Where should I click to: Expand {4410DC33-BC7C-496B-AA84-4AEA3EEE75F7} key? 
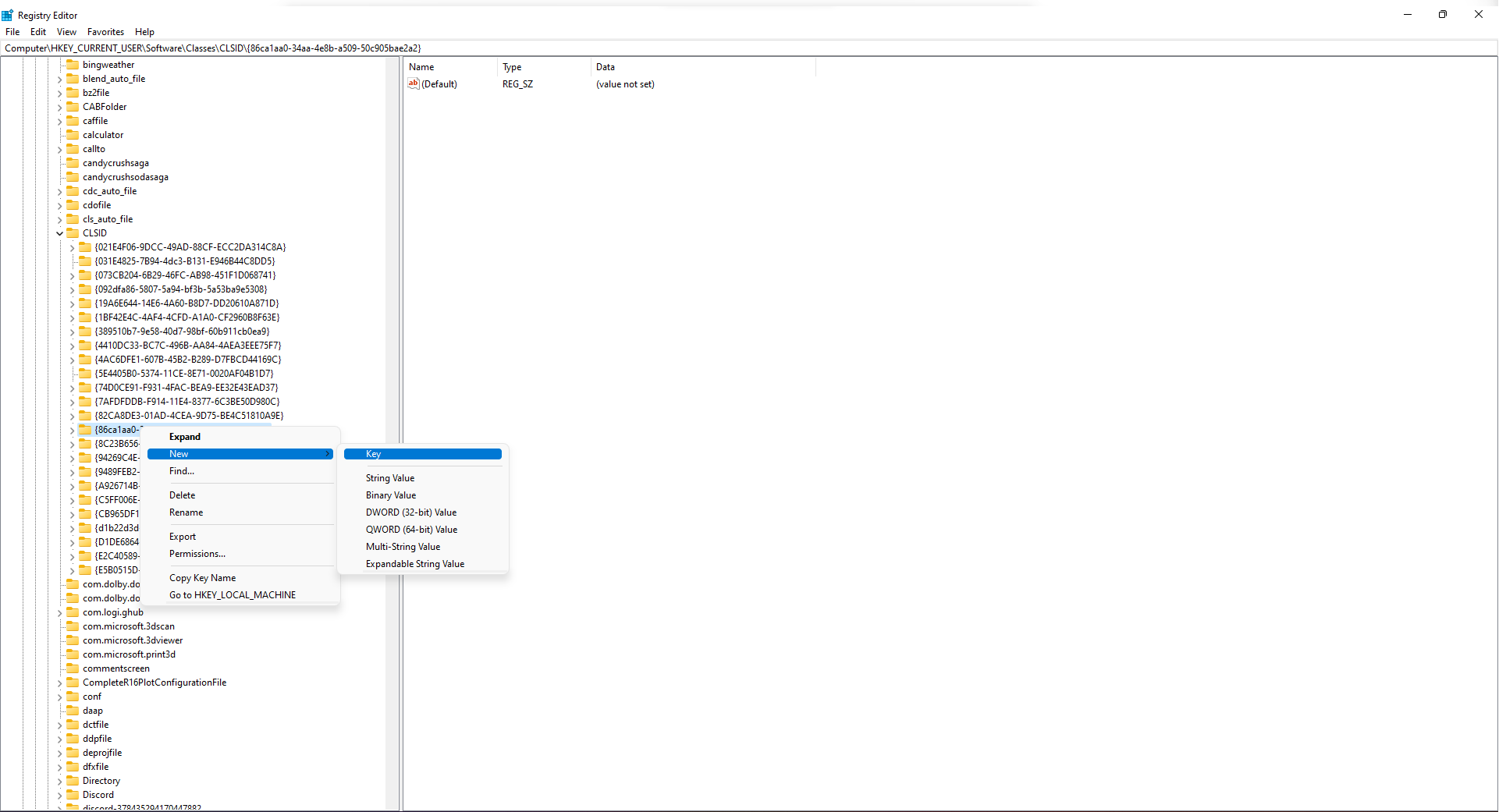pyautogui.click(x=72, y=346)
